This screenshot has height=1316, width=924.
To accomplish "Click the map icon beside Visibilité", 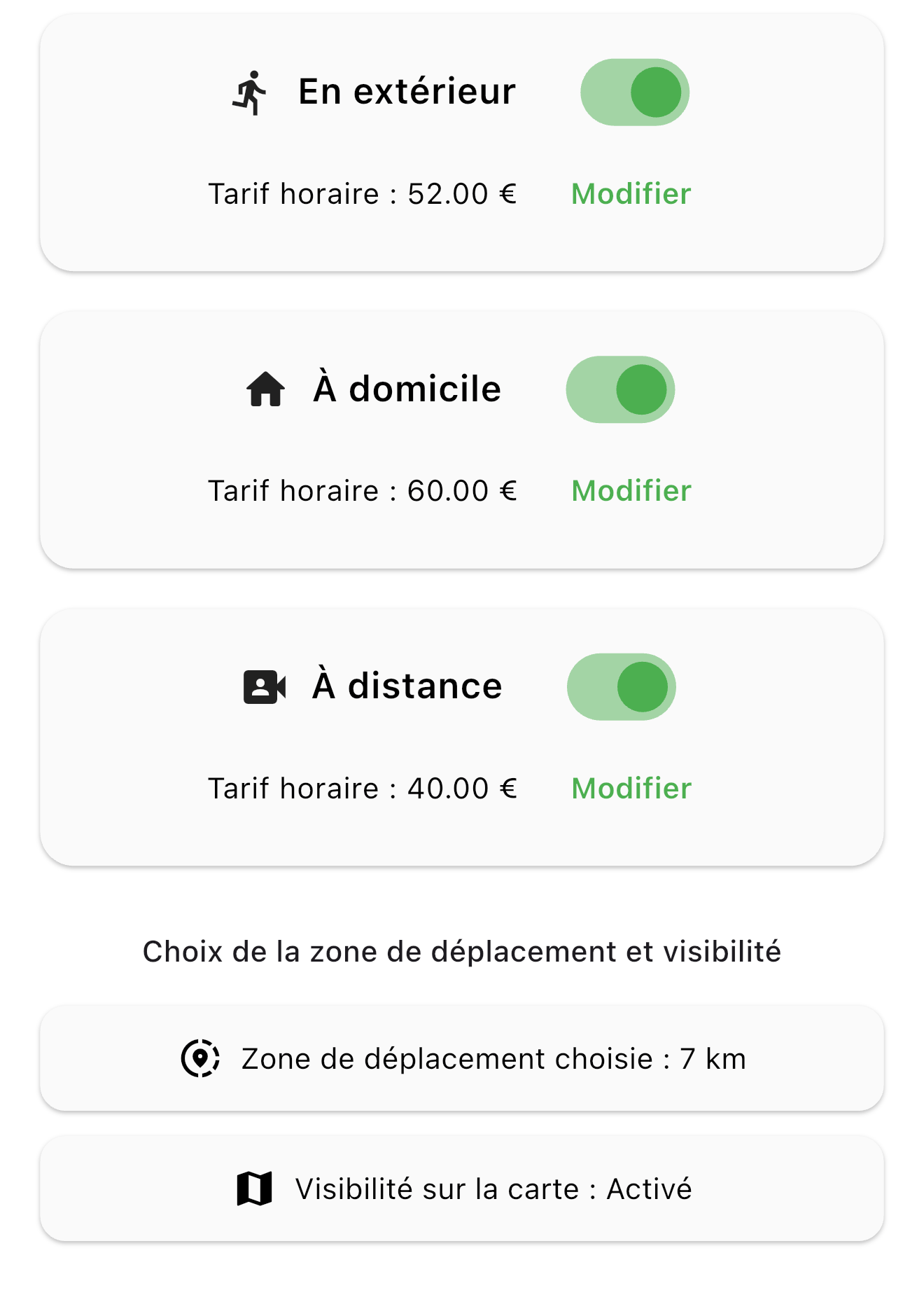I will coord(255,1189).
